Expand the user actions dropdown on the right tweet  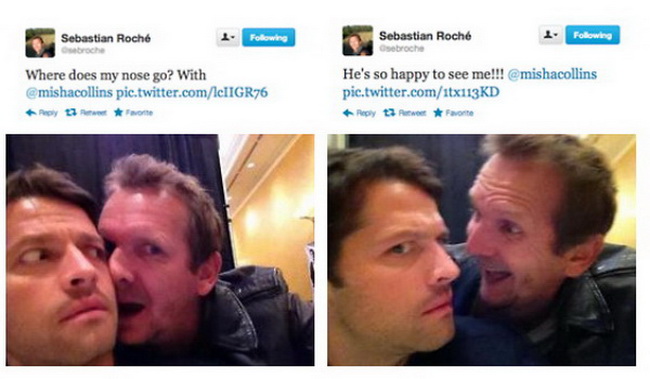point(551,35)
